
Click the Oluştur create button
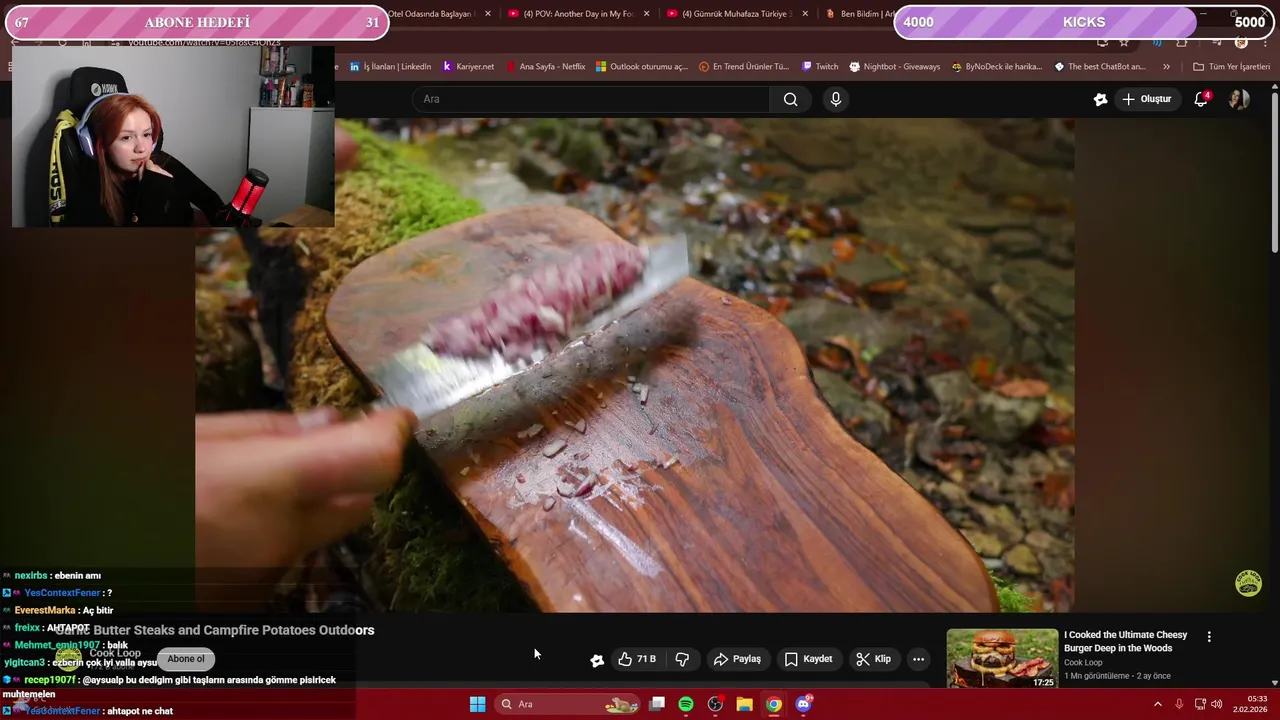[x=1146, y=99]
